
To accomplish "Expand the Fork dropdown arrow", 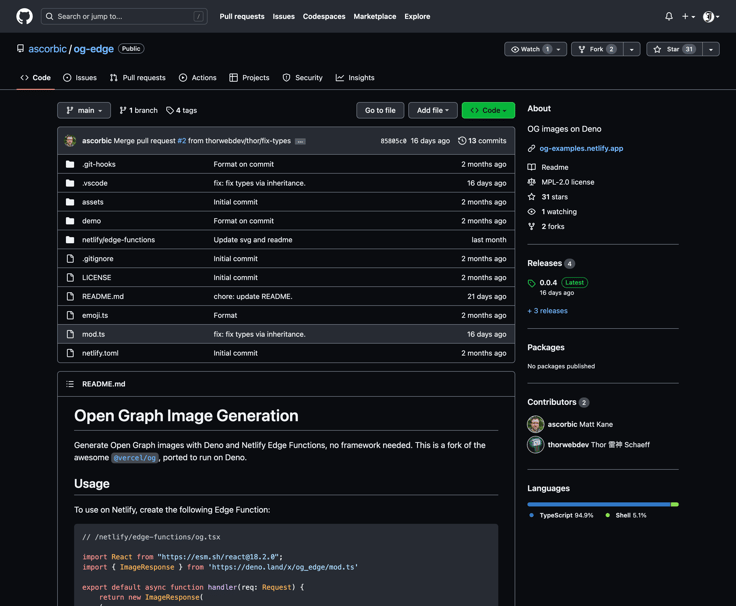I will [x=632, y=49].
